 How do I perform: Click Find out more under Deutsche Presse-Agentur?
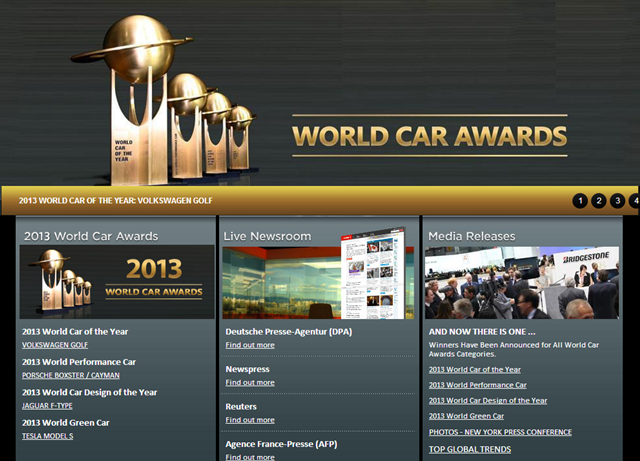(x=250, y=345)
